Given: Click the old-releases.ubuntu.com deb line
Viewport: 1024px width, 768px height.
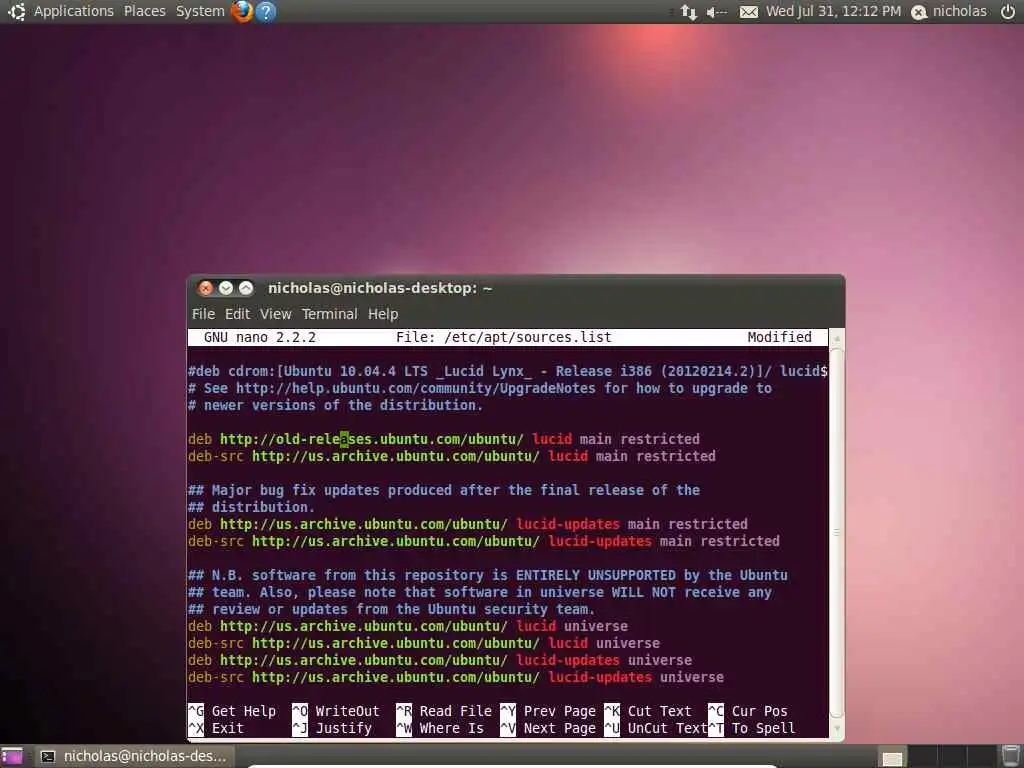Looking at the screenshot, I should (443, 439).
